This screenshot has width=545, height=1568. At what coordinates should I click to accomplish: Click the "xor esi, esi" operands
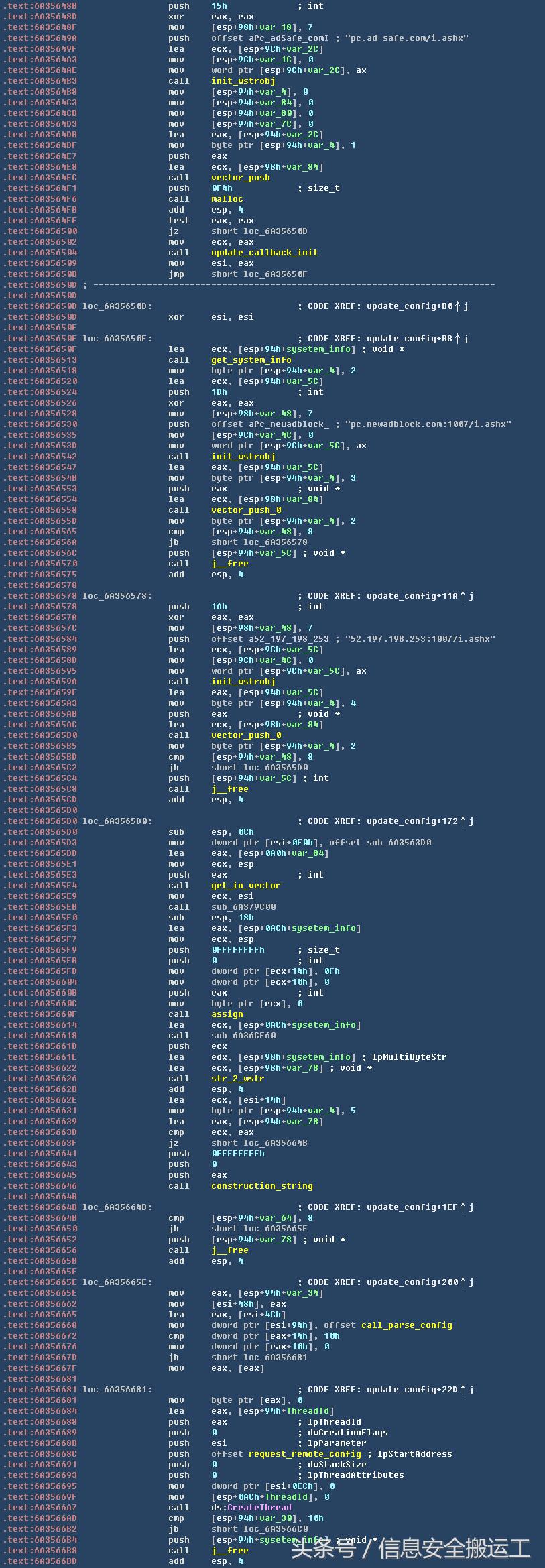[233, 317]
